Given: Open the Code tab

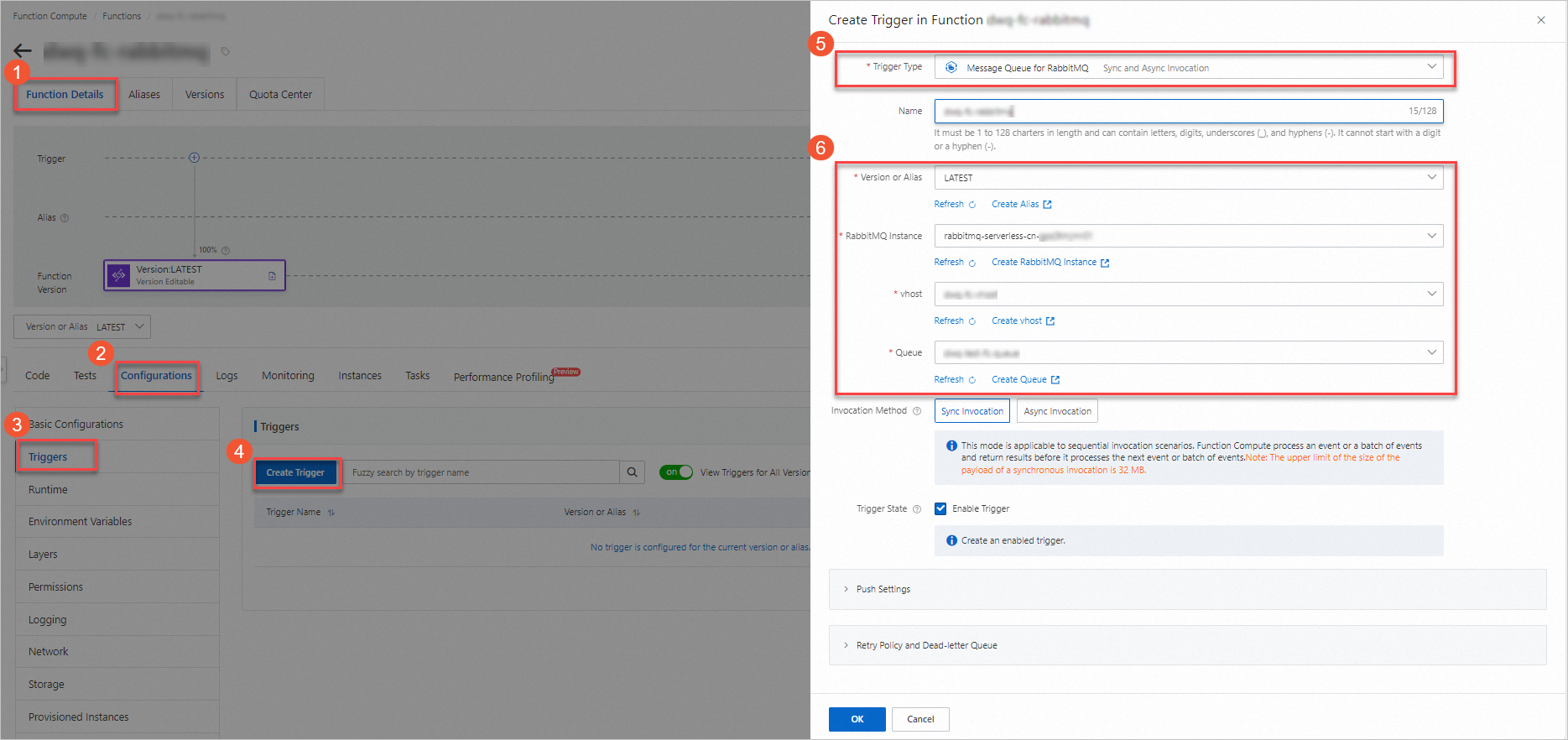Looking at the screenshot, I should (38, 376).
